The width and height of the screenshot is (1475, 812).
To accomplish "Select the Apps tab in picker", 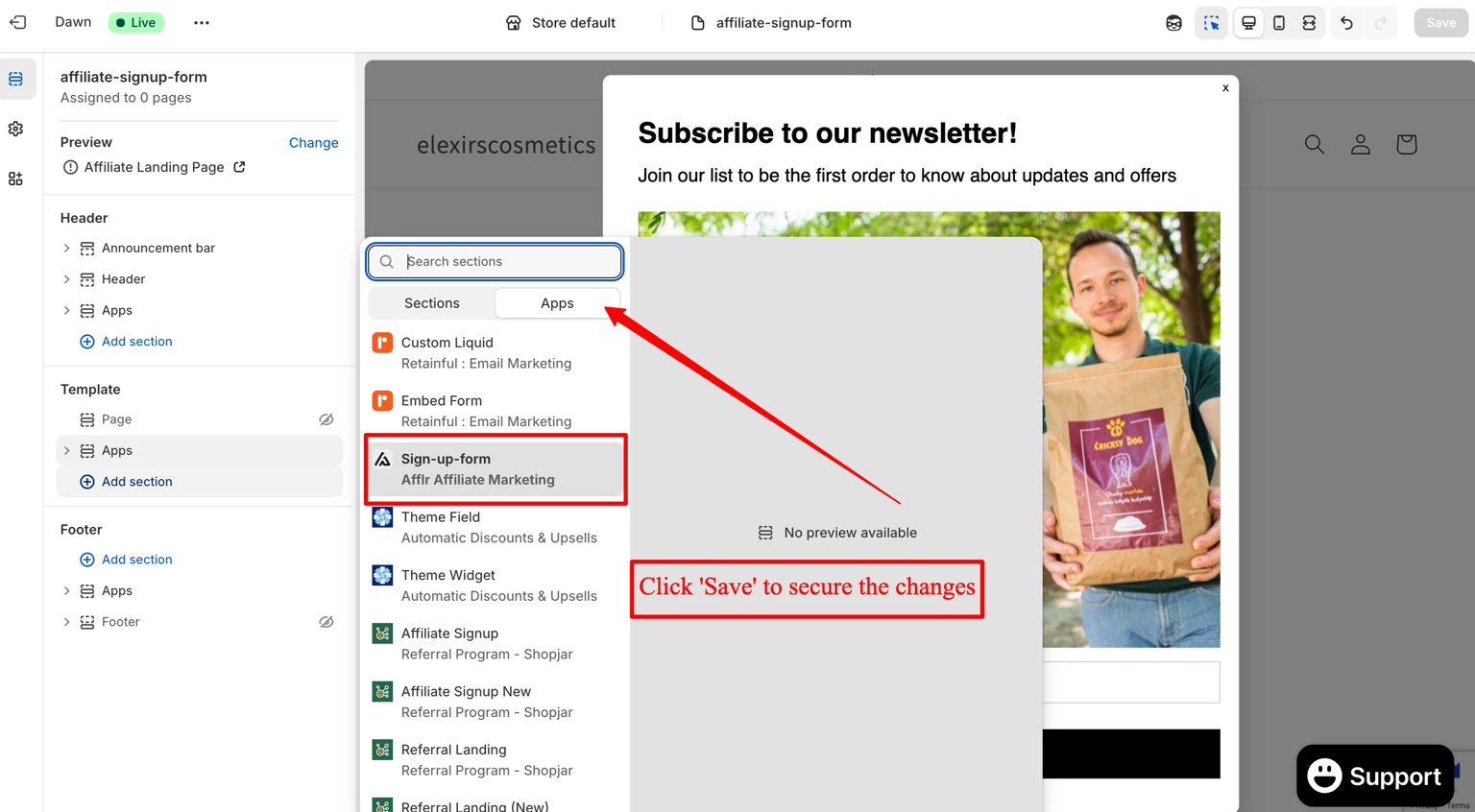I will pyautogui.click(x=557, y=303).
